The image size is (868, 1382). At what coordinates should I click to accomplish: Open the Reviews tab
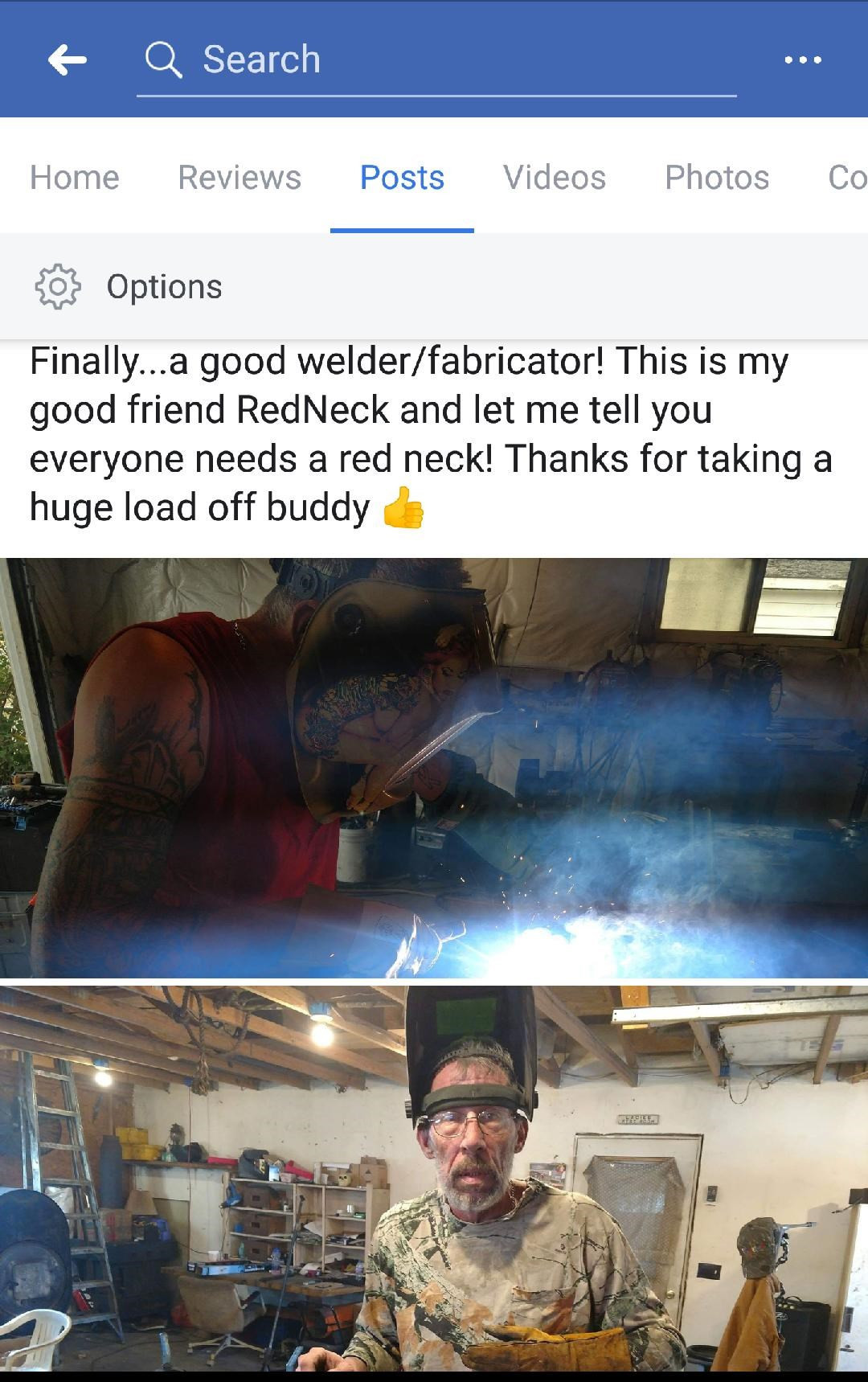[240, 177]
